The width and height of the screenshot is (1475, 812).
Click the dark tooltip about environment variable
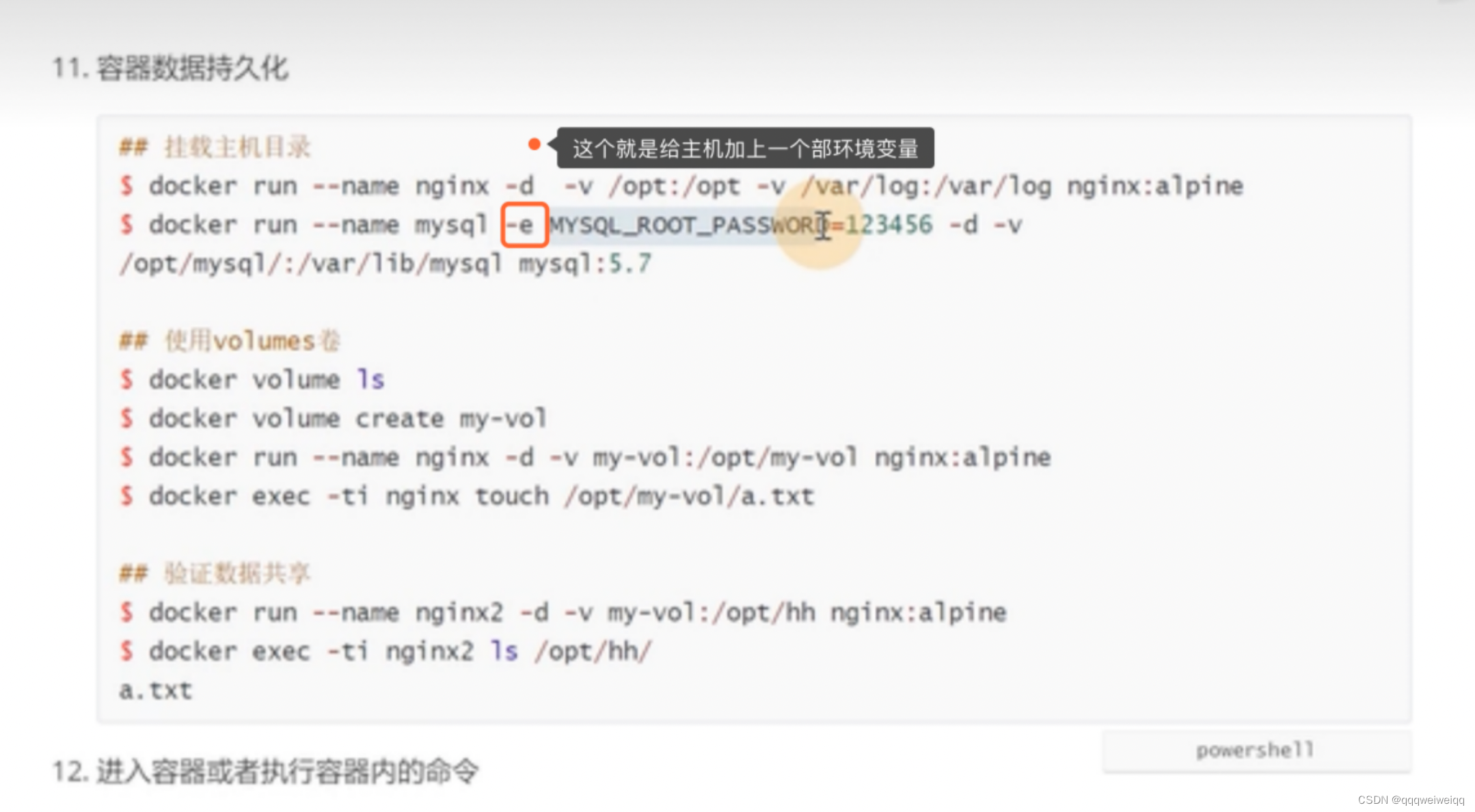click(745, 148)
